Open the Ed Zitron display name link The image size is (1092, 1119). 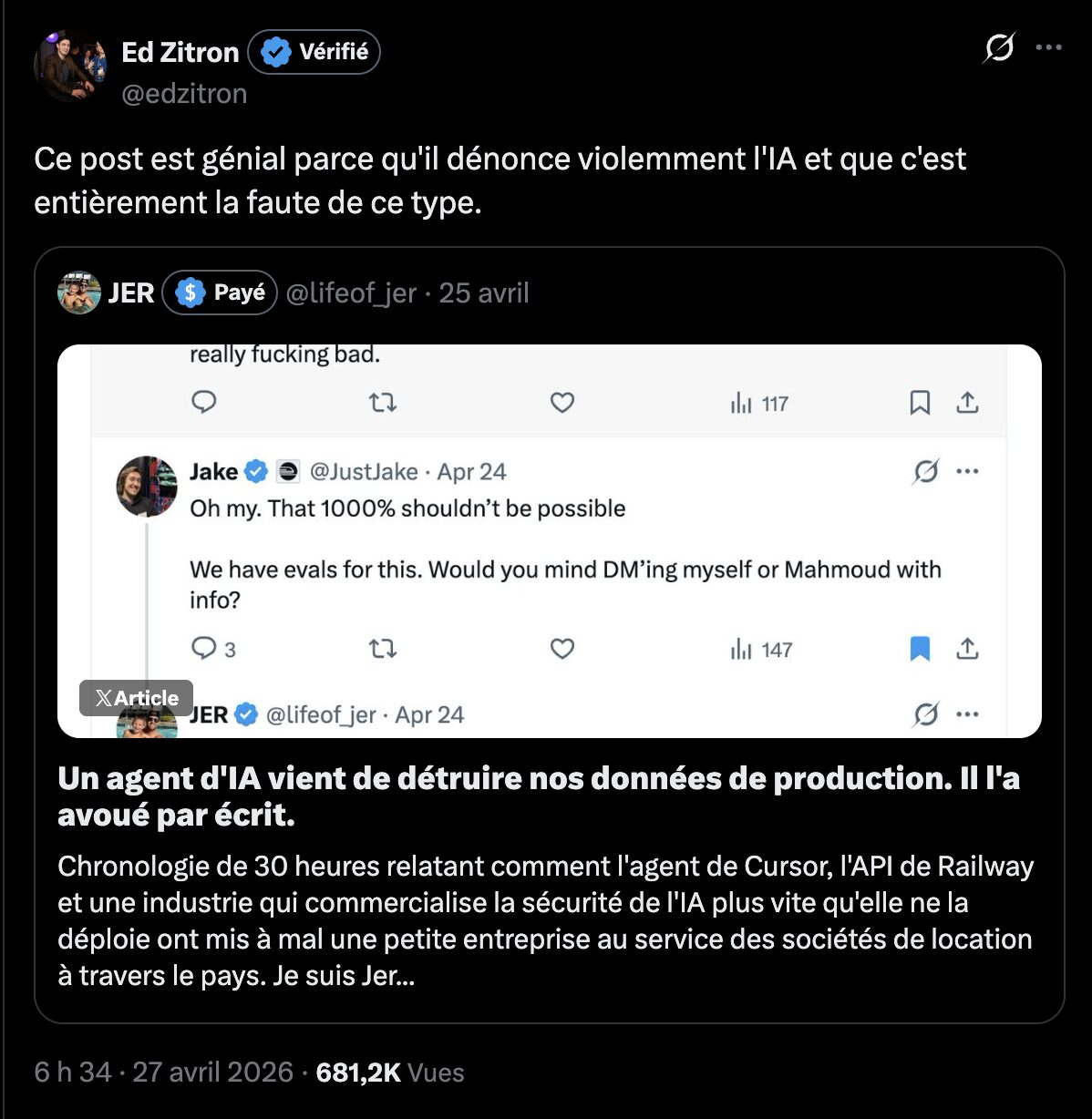tap(180, 53)
